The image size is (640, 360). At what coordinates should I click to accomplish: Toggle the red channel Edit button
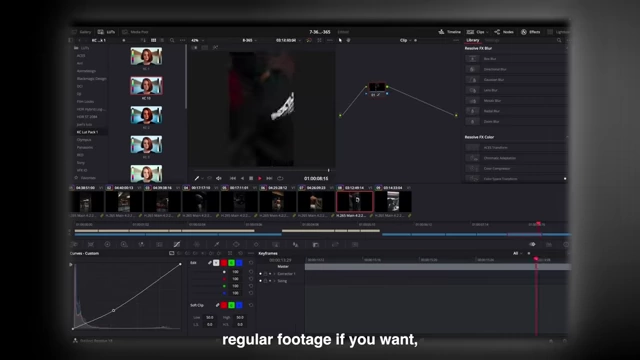click(x=224, y=263)
